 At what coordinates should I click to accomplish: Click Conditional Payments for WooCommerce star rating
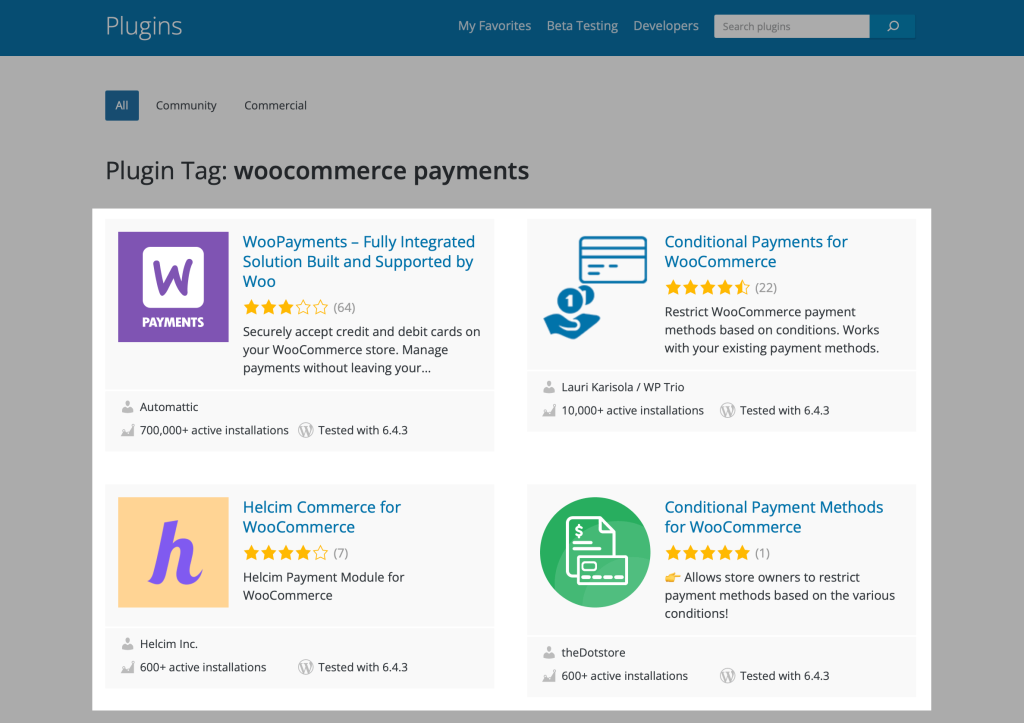[x=707, y=288]
